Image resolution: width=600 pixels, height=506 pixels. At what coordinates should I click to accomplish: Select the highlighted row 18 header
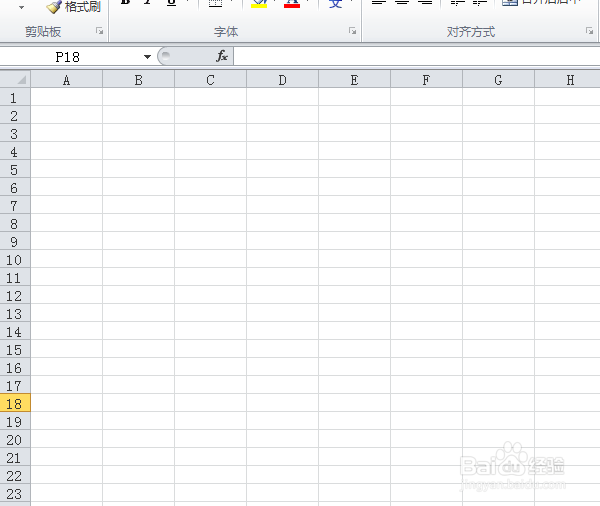coord(15,403)
